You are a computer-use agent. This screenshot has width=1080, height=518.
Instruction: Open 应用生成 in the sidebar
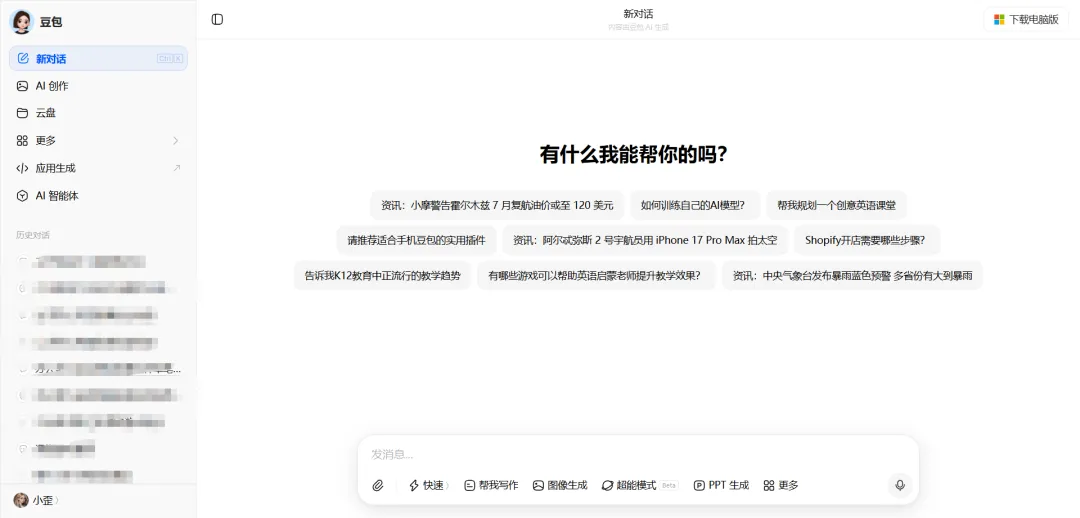pyautogui.click(x=98, y=168)
